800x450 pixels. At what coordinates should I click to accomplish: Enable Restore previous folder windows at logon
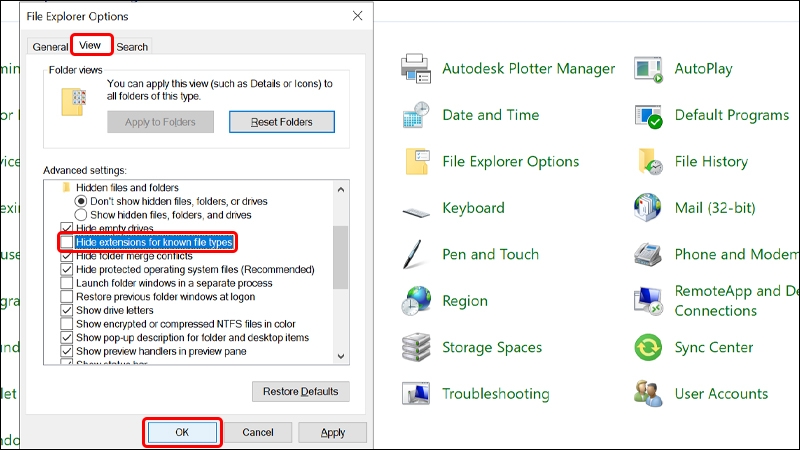pyautogui.click(x=66, y=296)
